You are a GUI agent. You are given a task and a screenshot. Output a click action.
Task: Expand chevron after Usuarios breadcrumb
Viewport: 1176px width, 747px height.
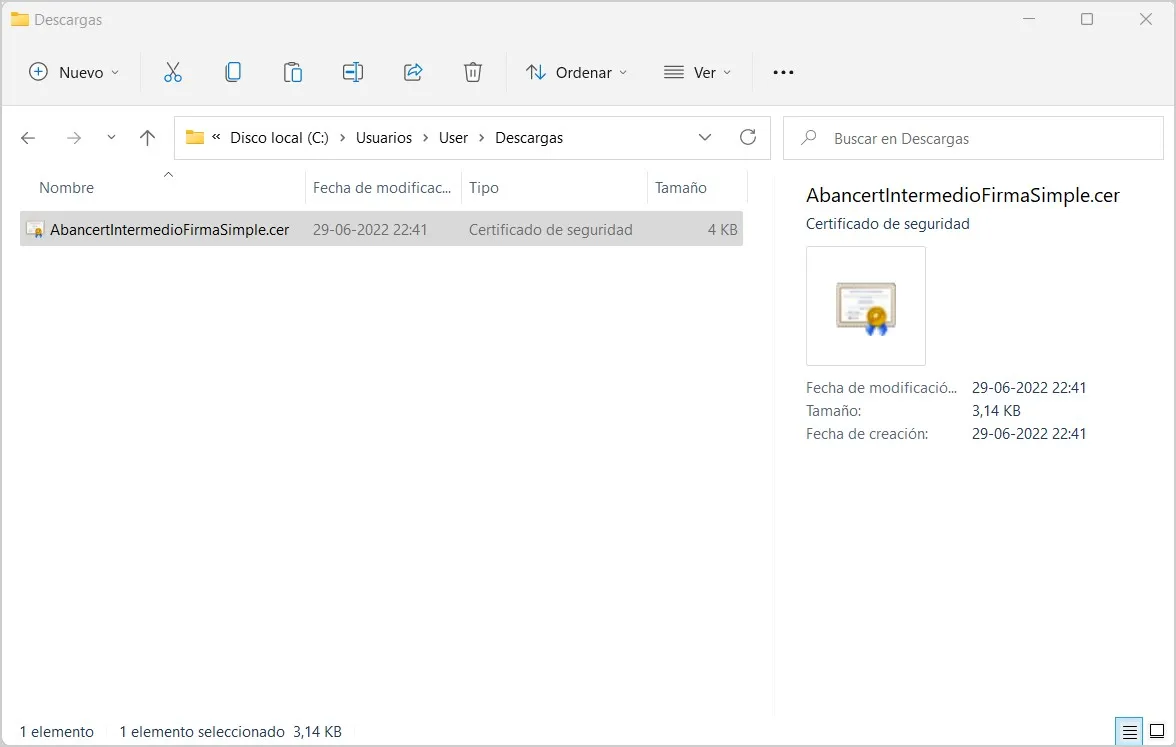coord(425,138)
